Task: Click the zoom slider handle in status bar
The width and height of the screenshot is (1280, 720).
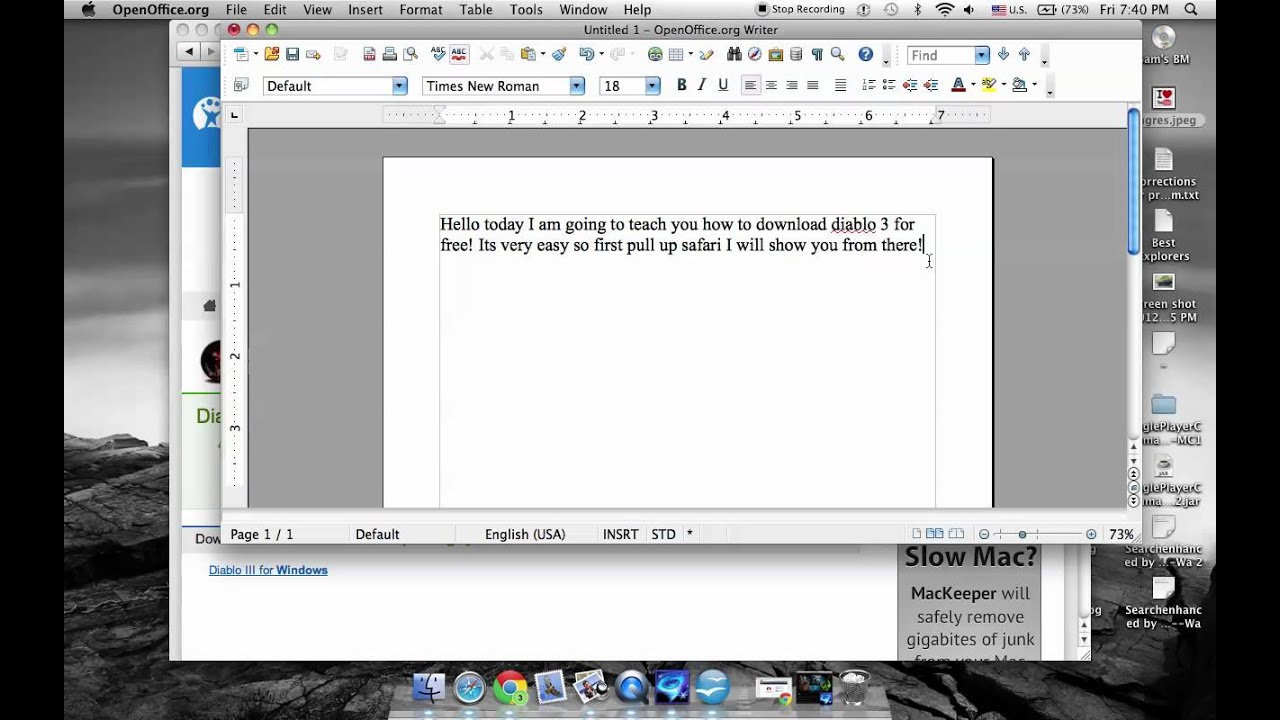Action: click(x=1022, y=534)
